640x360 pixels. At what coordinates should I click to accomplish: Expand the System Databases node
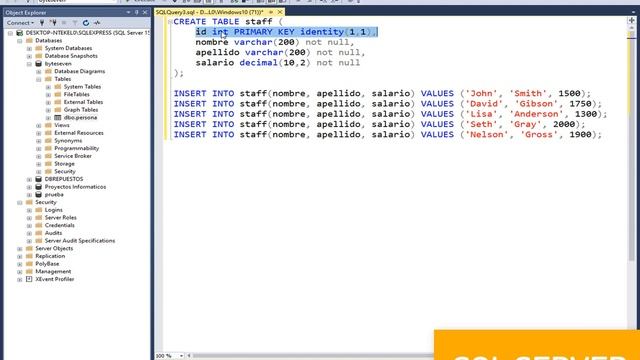[29, 49]
